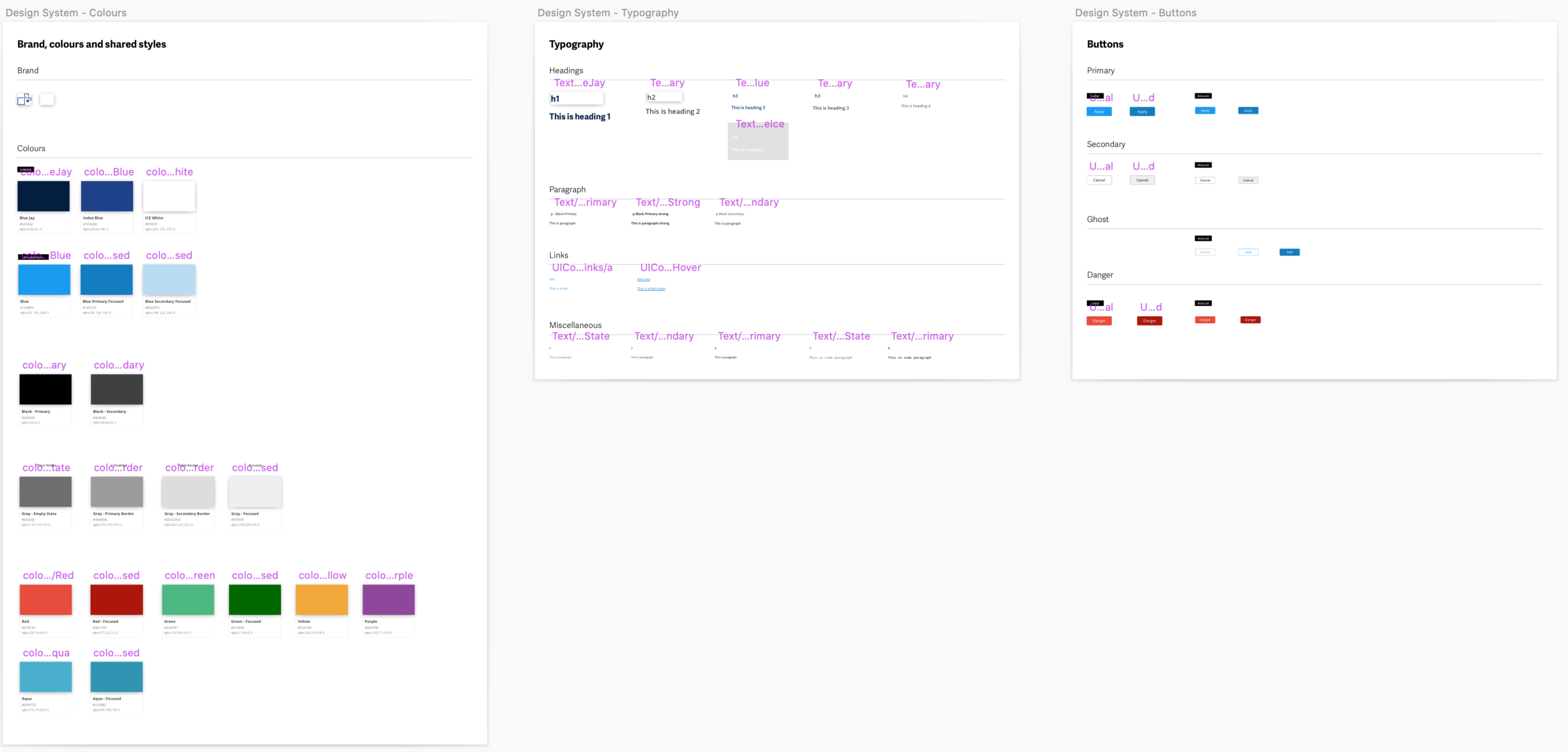Click the Green - Focused swatch
Image resolution: width=1568 pixels, height=752 pixels.
pos(255,600)
